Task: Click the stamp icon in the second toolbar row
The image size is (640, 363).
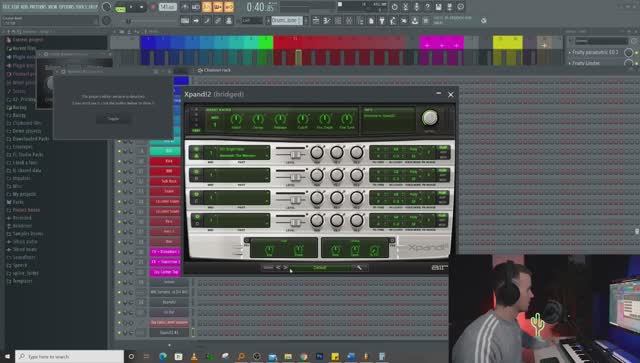Action: [x=229, y=20]
